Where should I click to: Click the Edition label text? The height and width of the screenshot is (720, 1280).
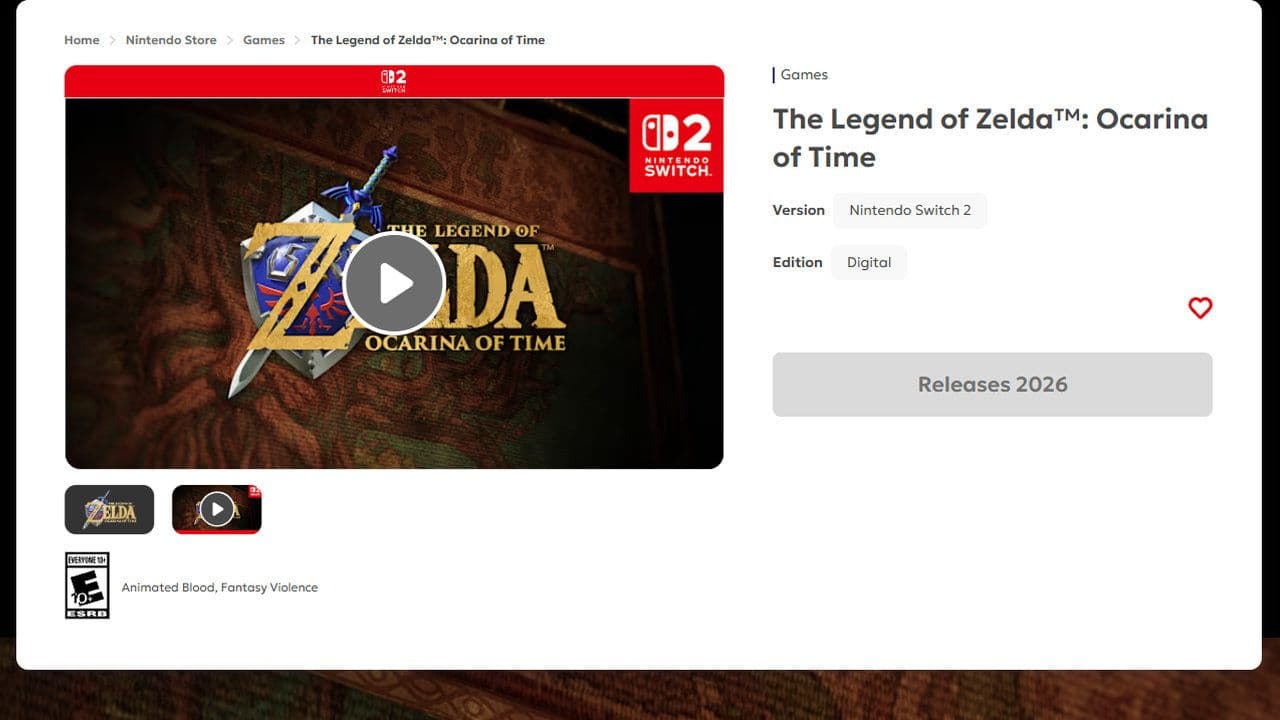(798, 262)
